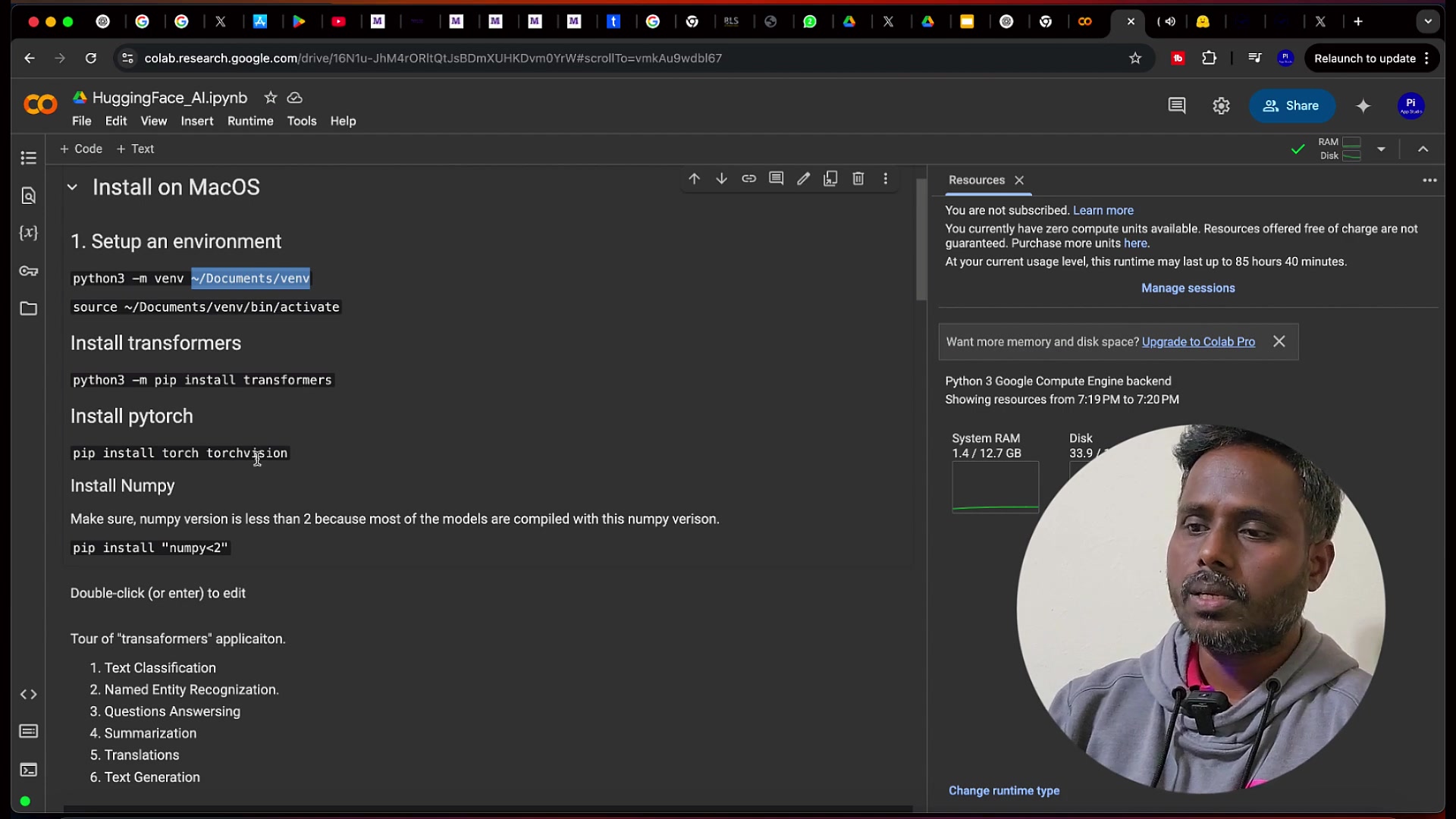Open the Gemini sparkle icon
Viewport: 1456px width, 819px height.
(x=1363, y=106)
